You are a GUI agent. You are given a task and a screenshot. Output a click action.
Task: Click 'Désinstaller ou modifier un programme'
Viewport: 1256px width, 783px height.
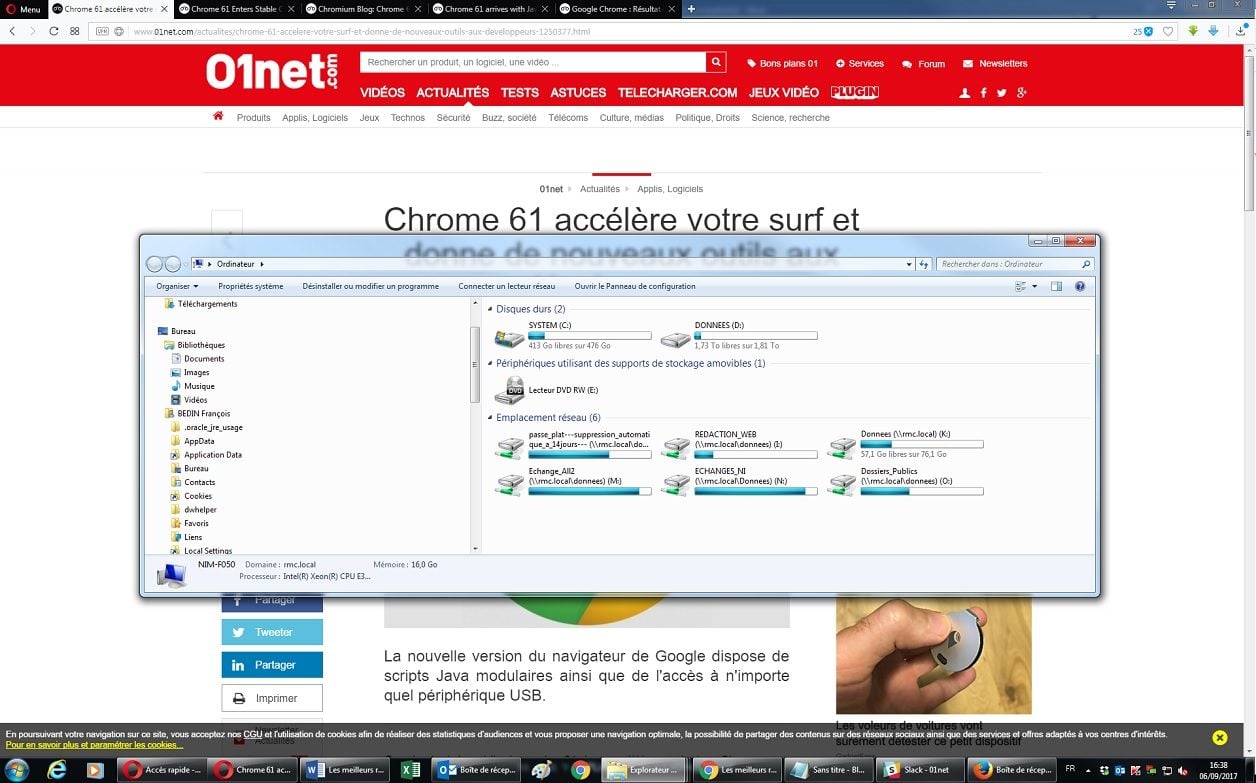[x=370, y=286]
